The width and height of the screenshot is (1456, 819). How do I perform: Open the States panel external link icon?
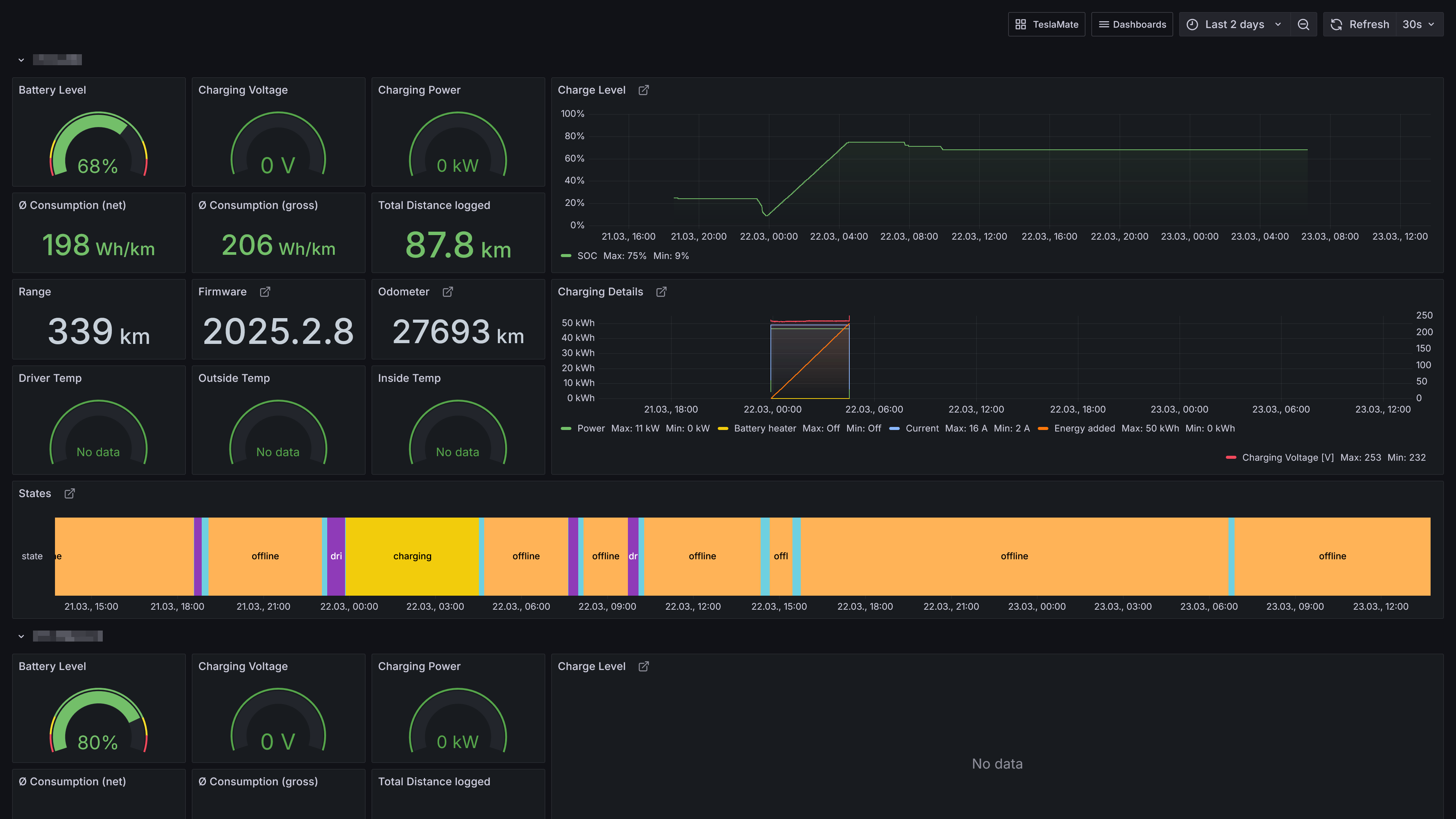(69, 493)
